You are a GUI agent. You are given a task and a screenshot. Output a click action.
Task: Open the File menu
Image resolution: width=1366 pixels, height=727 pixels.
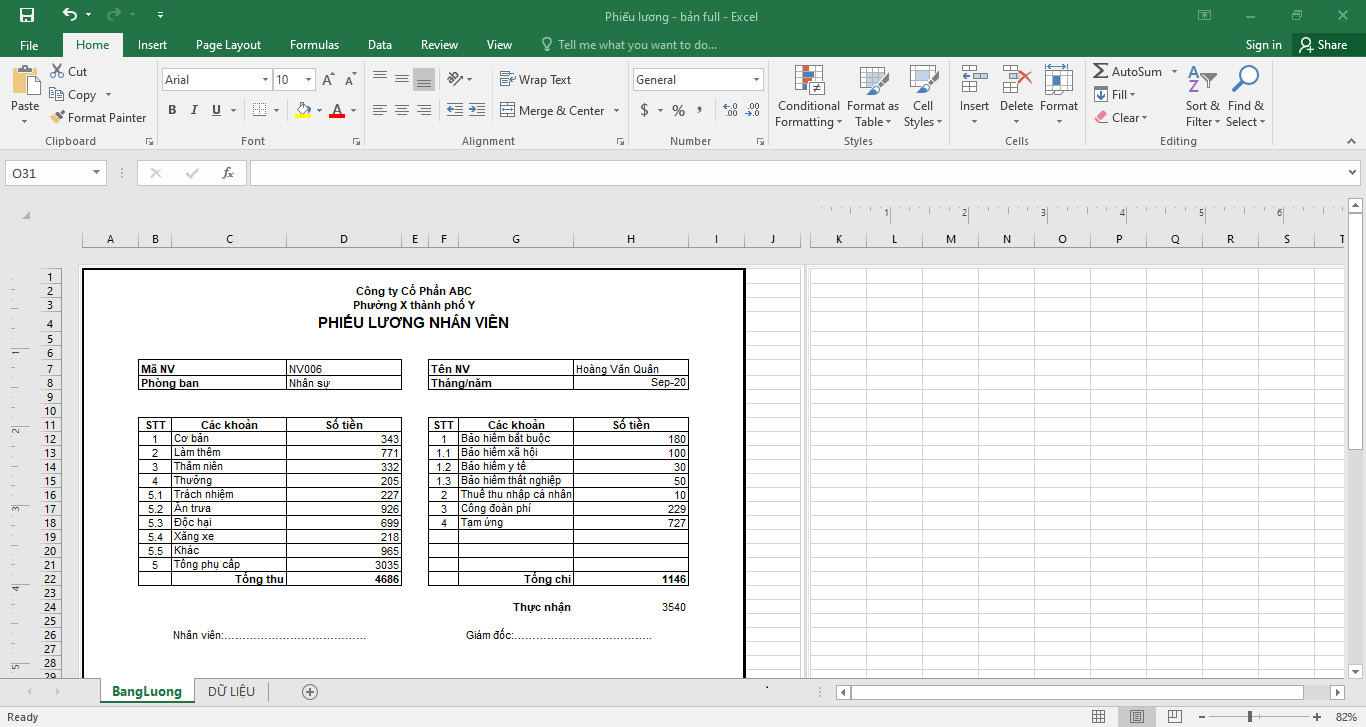[29, 45]
